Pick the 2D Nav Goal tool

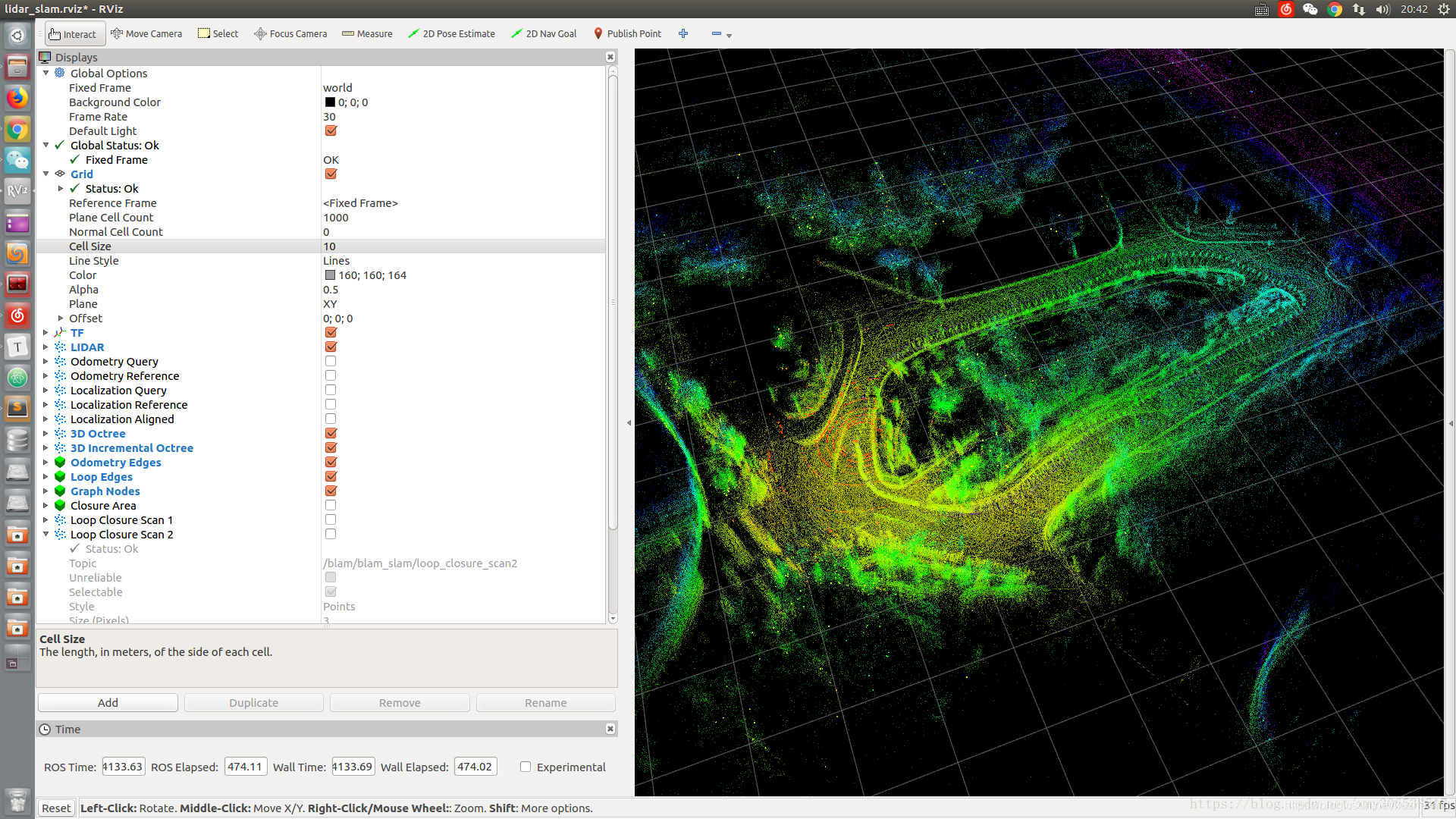544,34
